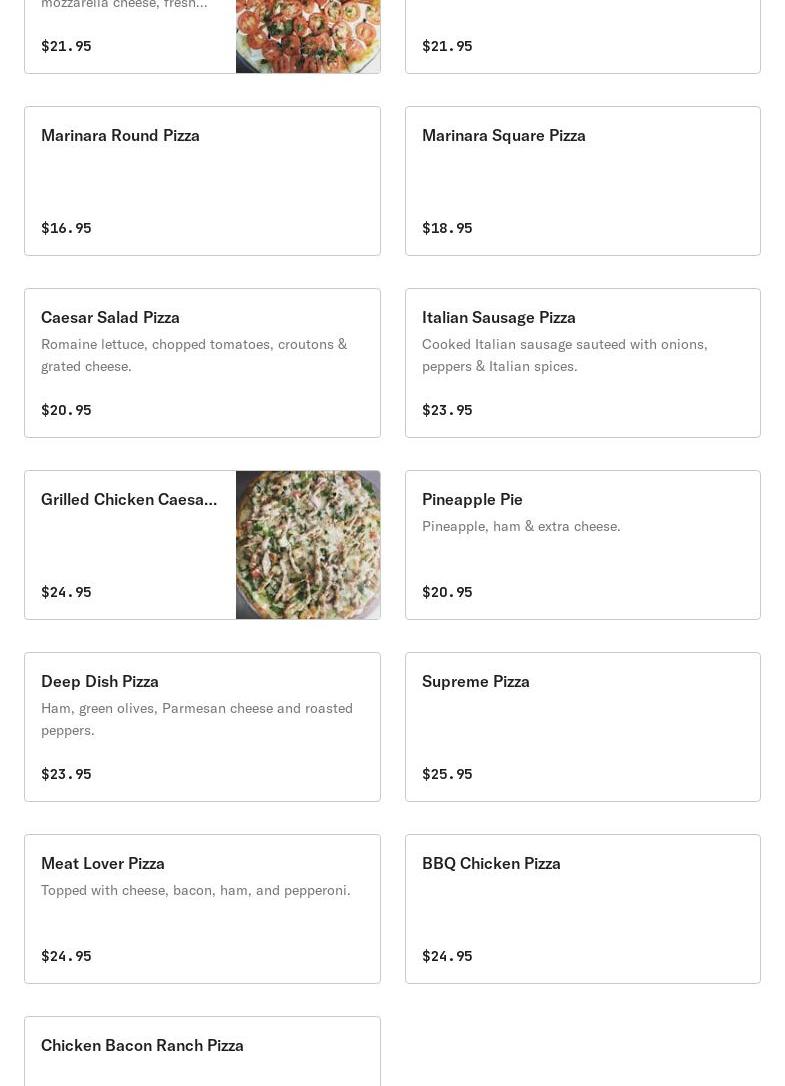Click the Caesar Salad Pizza title
Viewport: 785px width, 1086px height.
tap(110, 317)
